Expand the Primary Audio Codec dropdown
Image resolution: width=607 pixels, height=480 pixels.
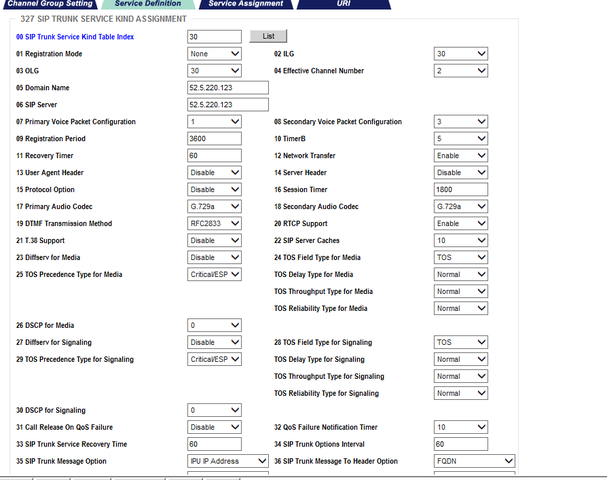click(x=214, y=206)
